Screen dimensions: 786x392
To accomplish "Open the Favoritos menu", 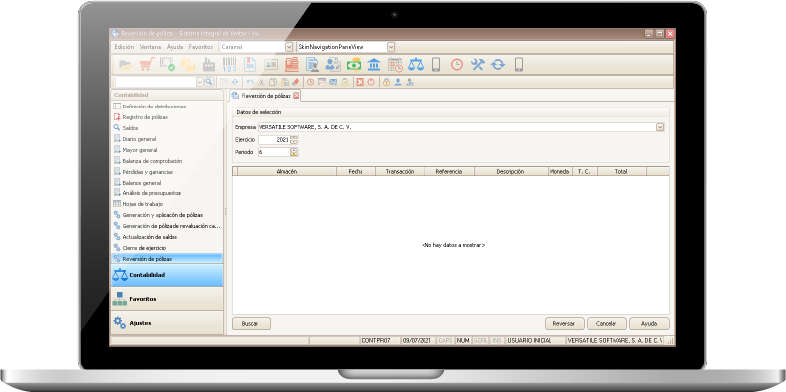I will click(201, 47).
